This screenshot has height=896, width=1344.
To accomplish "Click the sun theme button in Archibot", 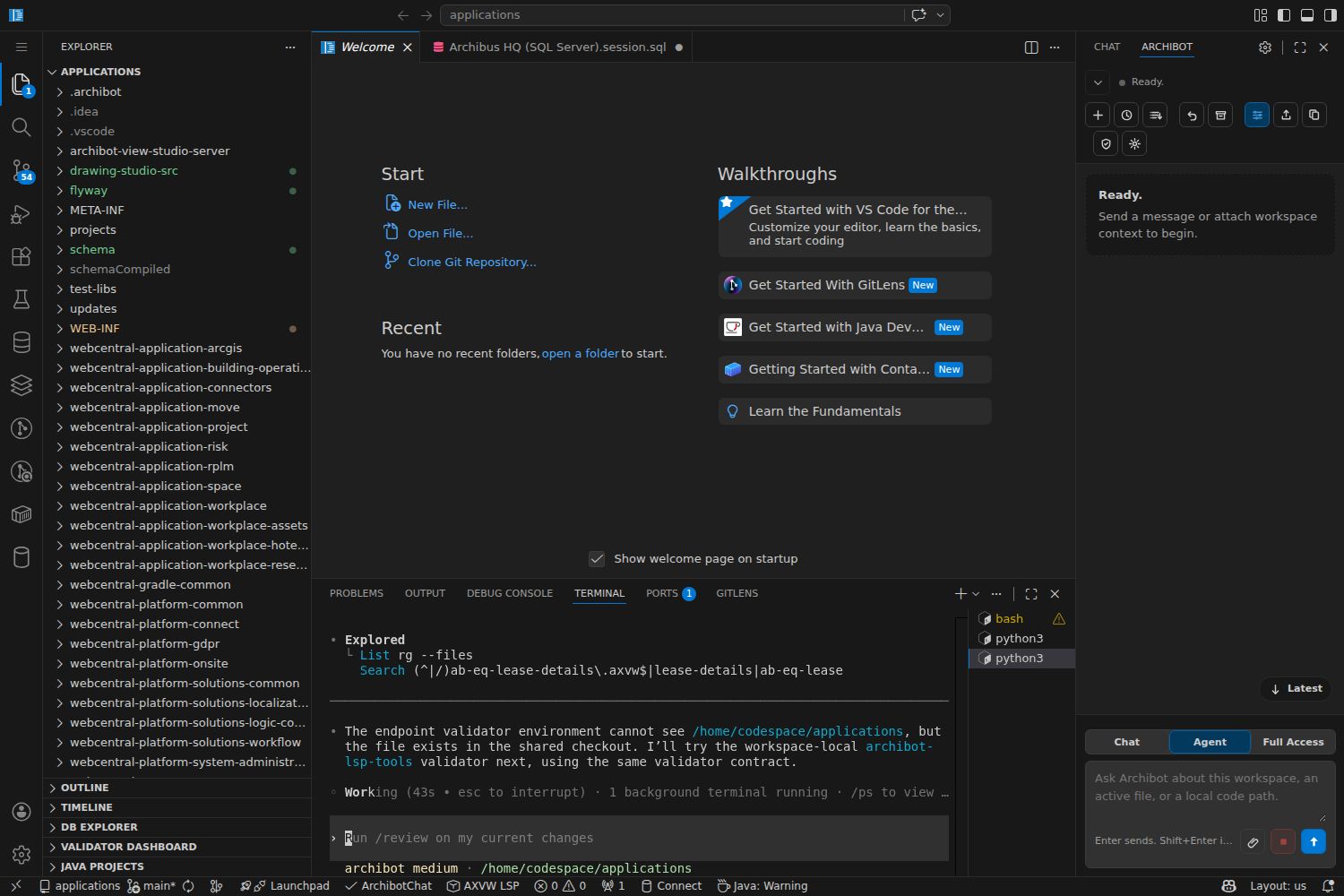I will coord(1134,143).
